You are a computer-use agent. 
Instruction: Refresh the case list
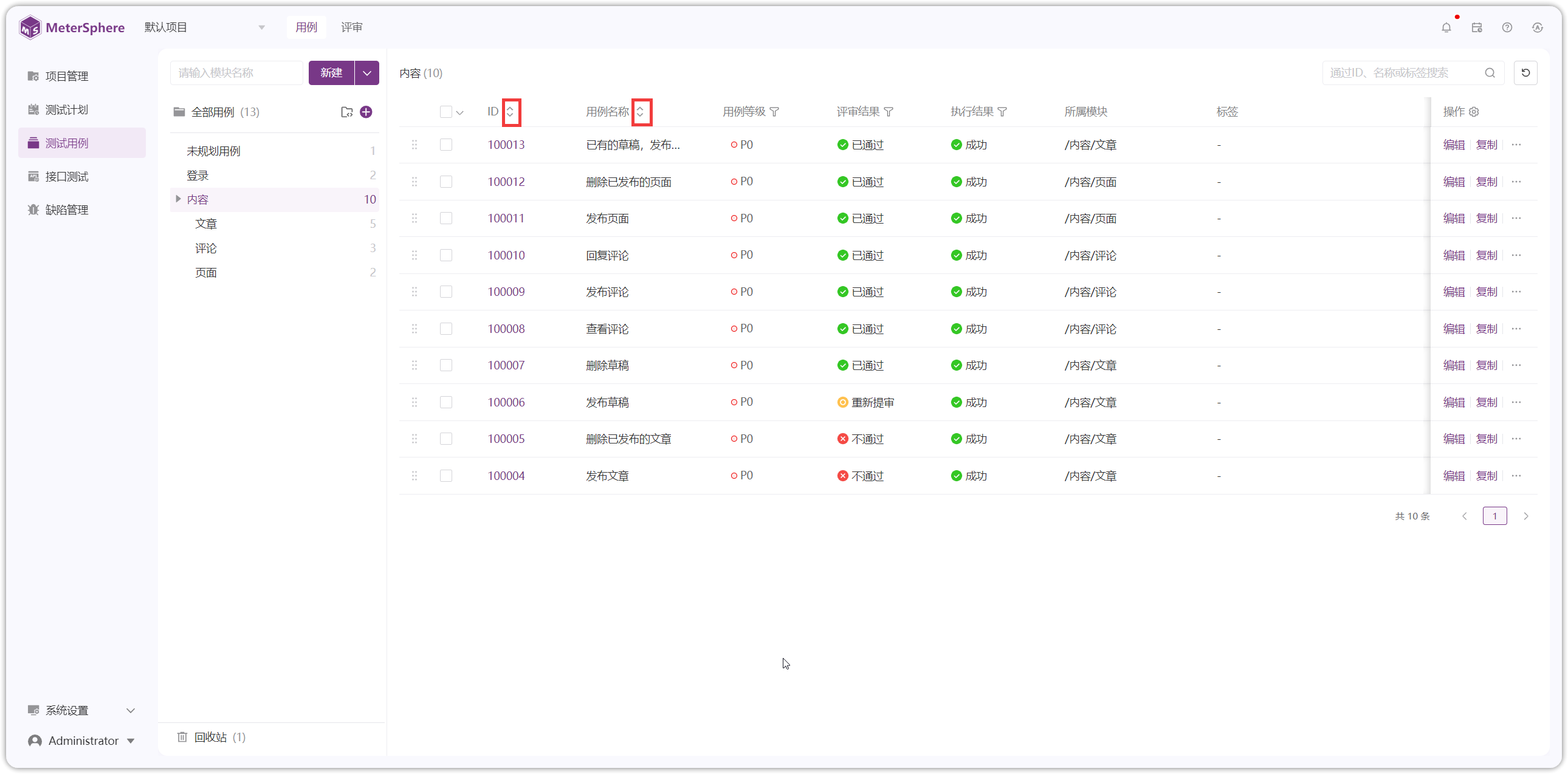(1525, 73)
